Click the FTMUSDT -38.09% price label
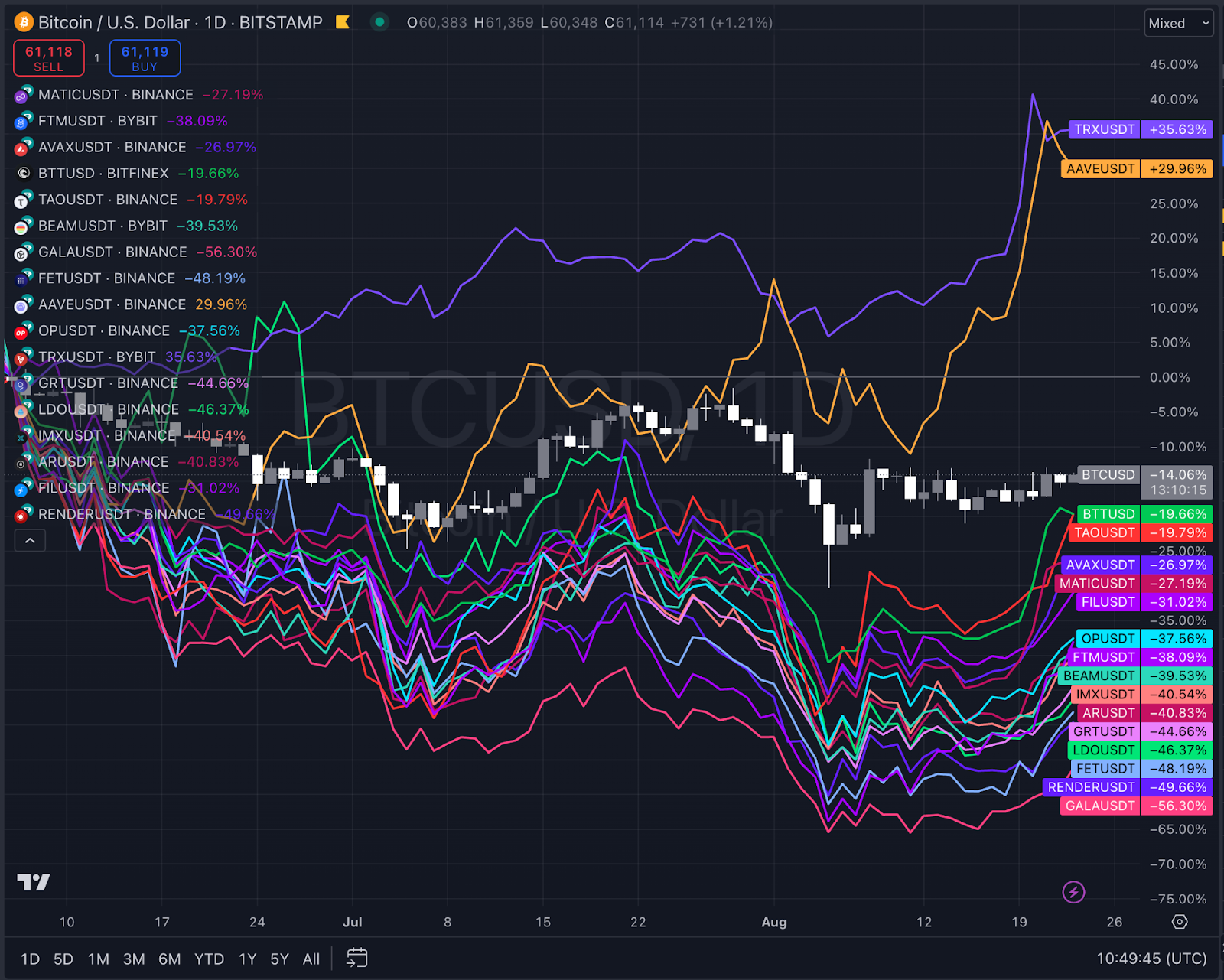1224x980 pixels. (1141, 657)
